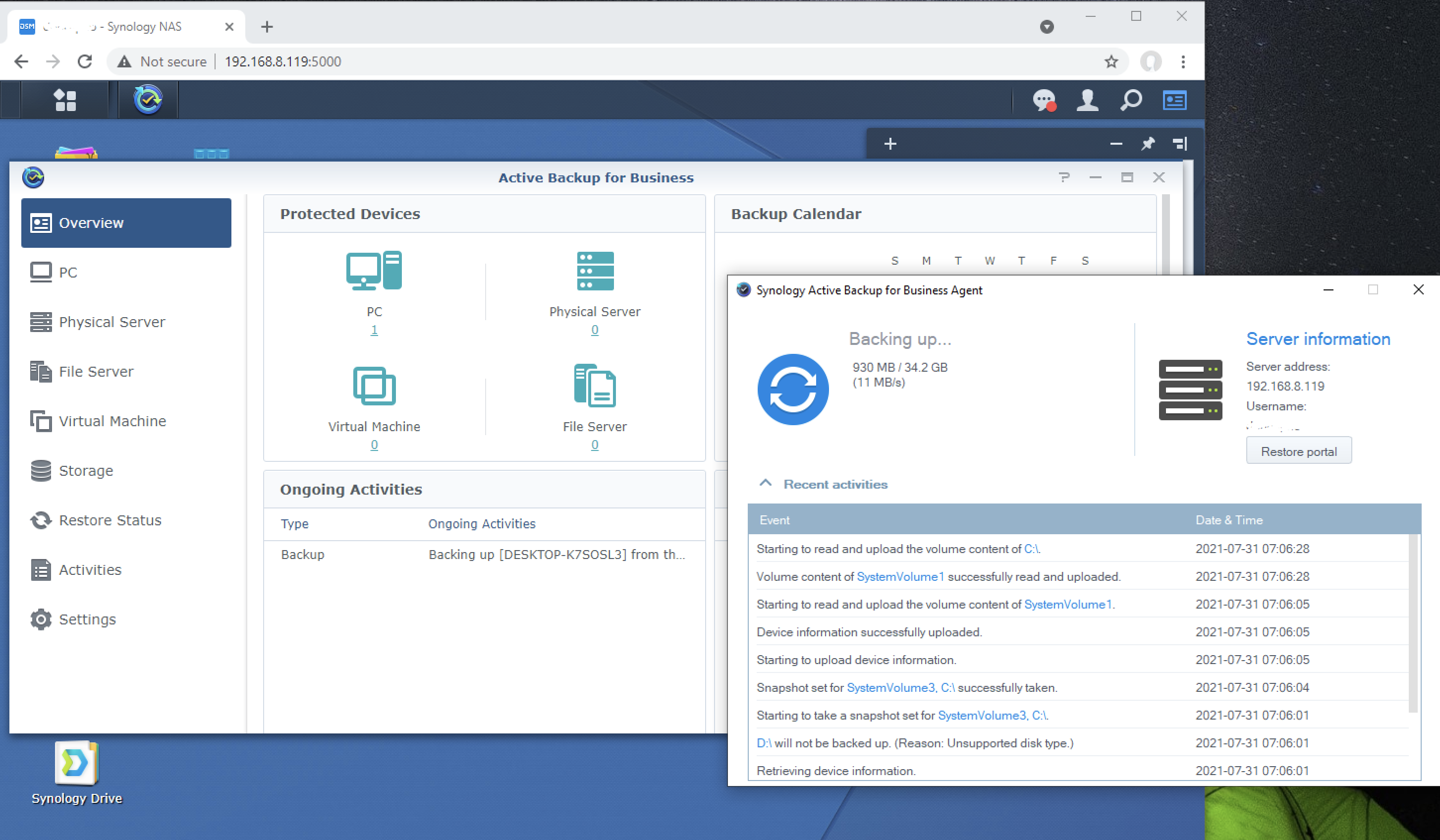Minimize the widget panel

(x=1116, y=143)
